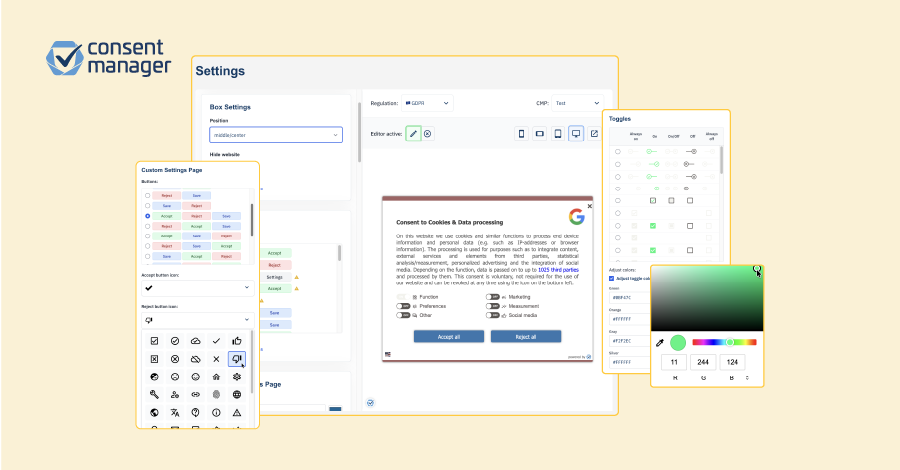
Task: Click Accept all in consent preview
Action: point(449,337)
